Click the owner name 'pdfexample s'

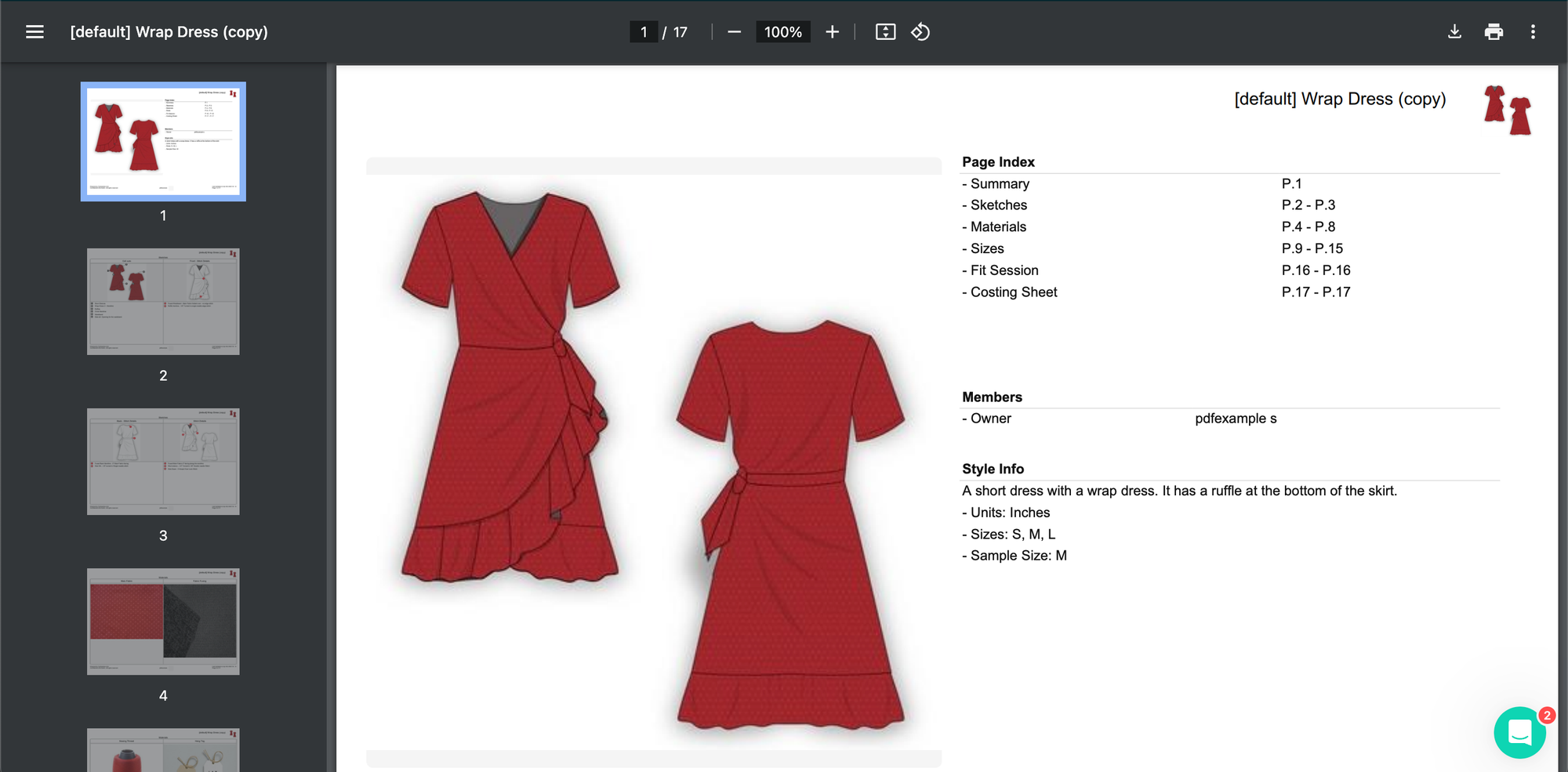tap(1236, 419)
